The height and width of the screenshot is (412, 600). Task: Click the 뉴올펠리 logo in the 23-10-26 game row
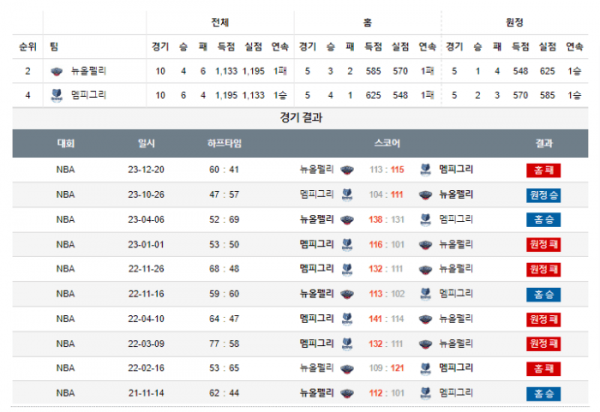425,195
